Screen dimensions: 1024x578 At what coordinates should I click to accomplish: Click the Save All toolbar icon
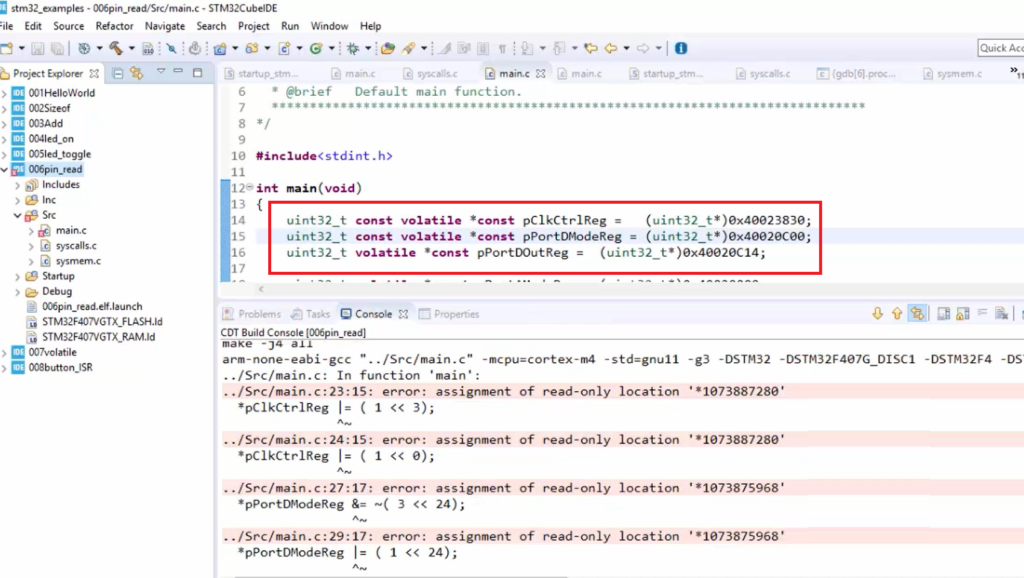point(57,48)
